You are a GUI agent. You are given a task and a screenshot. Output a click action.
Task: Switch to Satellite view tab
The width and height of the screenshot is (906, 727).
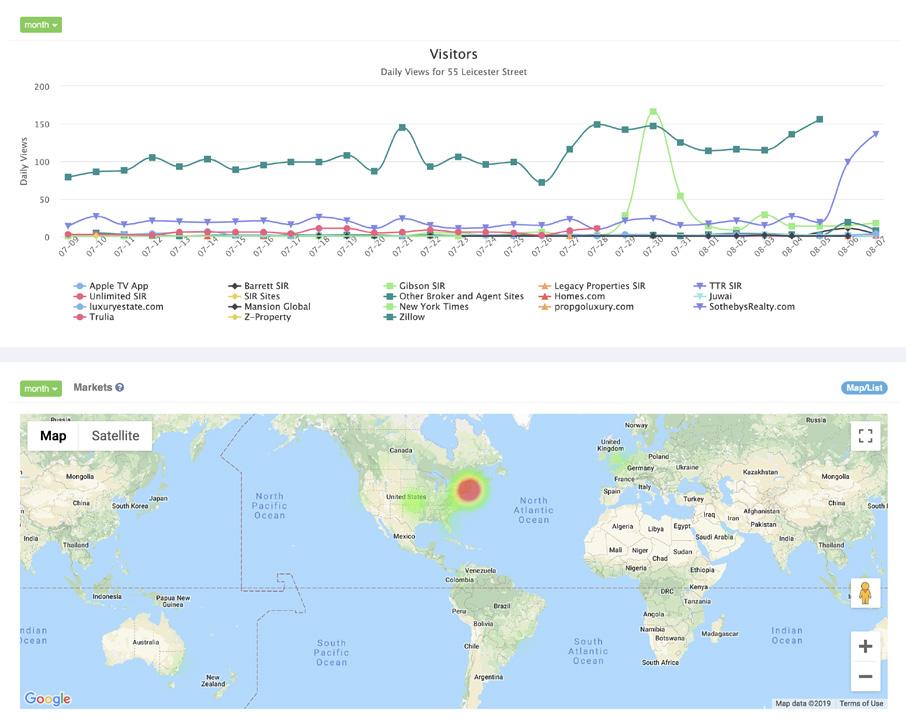click(x=115, y=436)
